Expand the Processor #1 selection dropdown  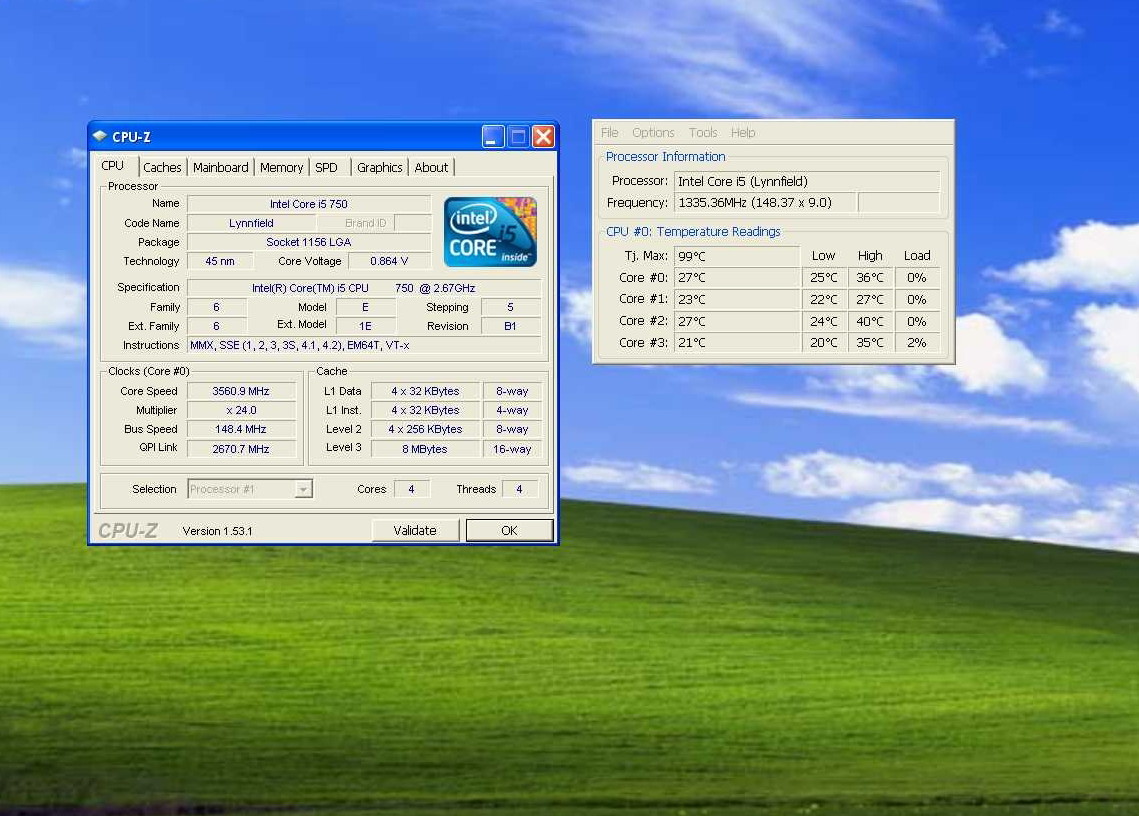pos(304,489)
